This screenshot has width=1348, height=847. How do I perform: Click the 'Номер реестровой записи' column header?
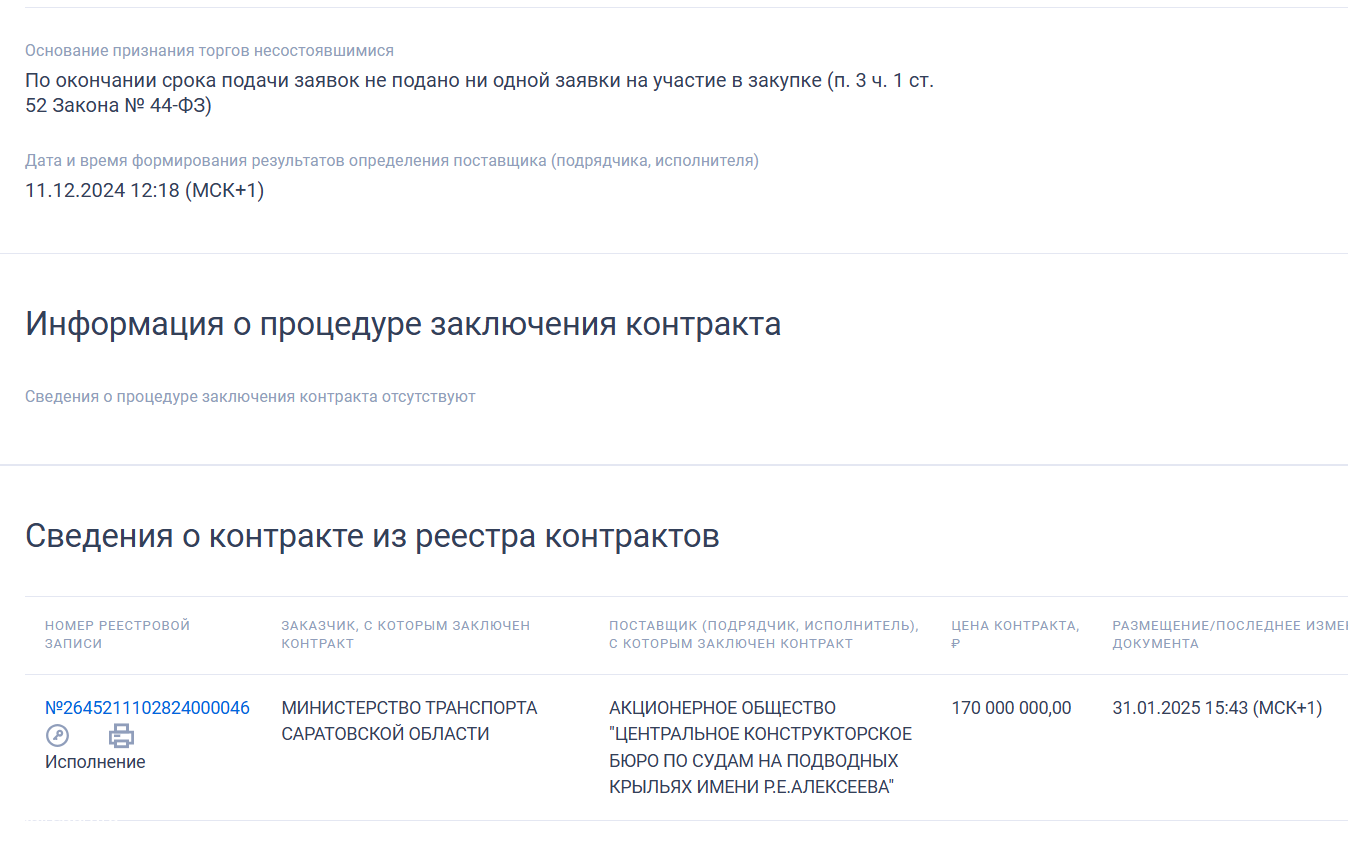(117, 634)
